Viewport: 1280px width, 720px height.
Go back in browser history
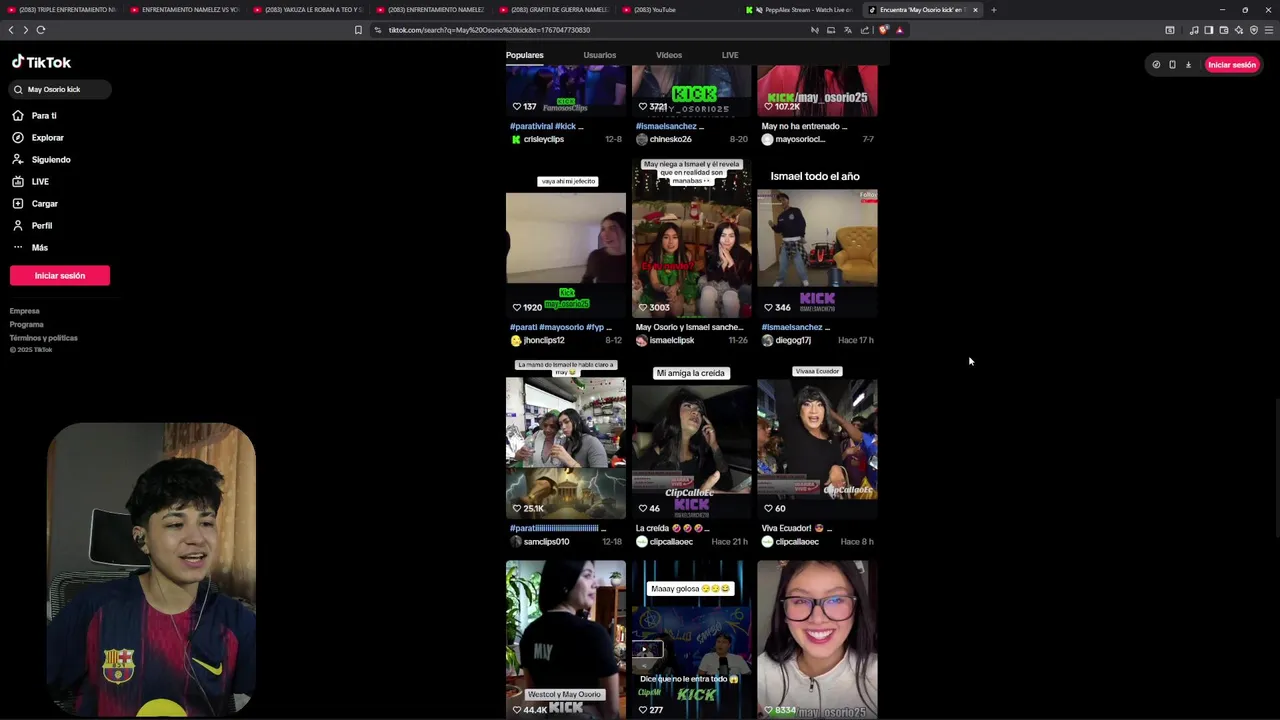(11, 30)
